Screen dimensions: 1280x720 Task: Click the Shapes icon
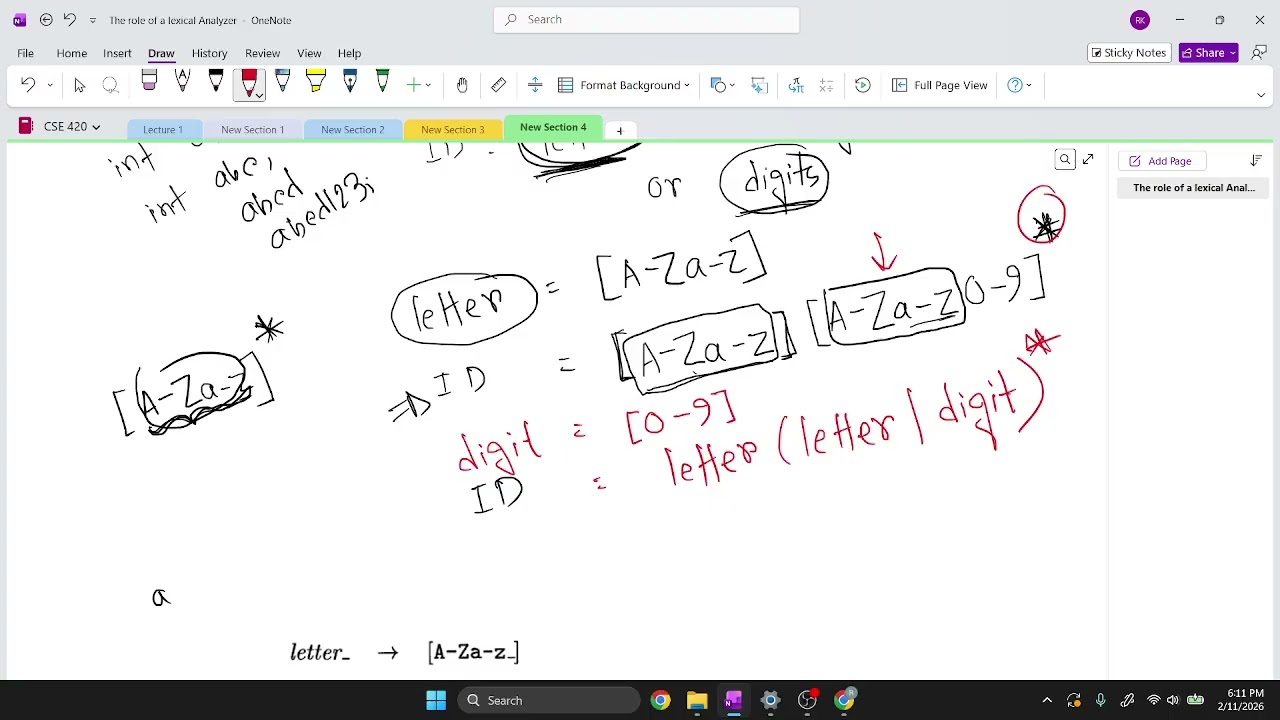click(x=718, y=85)
